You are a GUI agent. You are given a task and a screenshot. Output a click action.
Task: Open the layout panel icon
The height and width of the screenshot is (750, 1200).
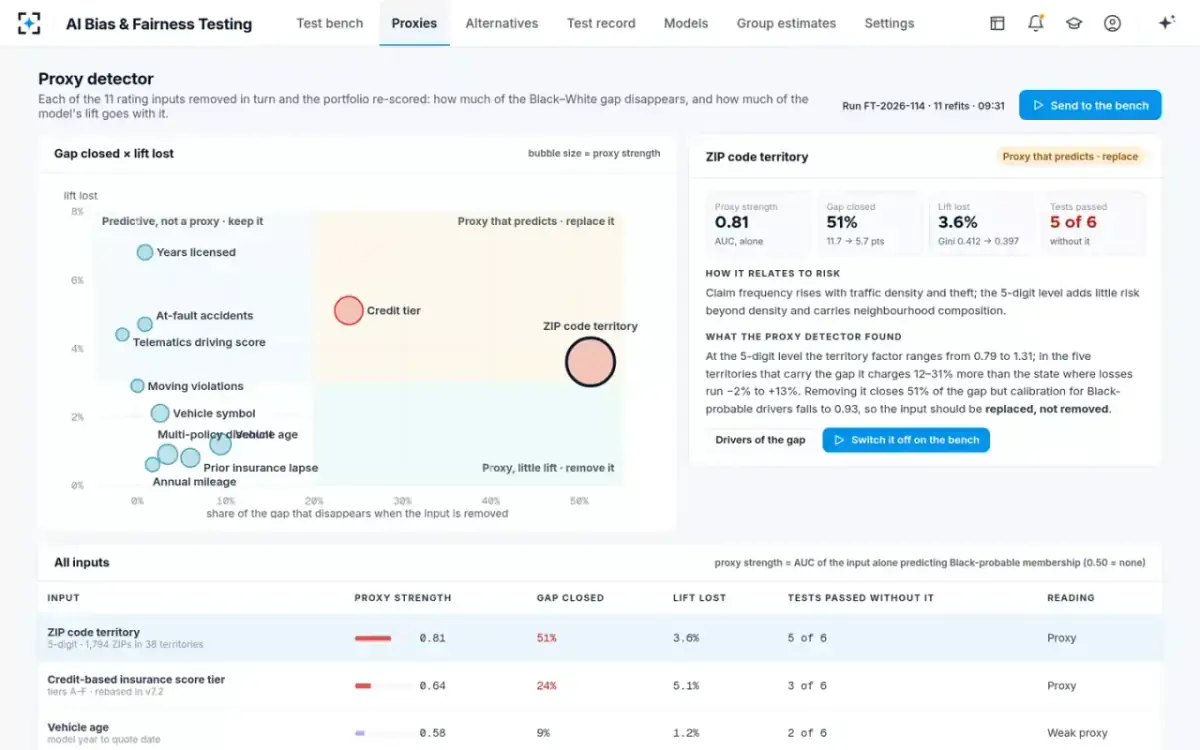pos(997,23)
